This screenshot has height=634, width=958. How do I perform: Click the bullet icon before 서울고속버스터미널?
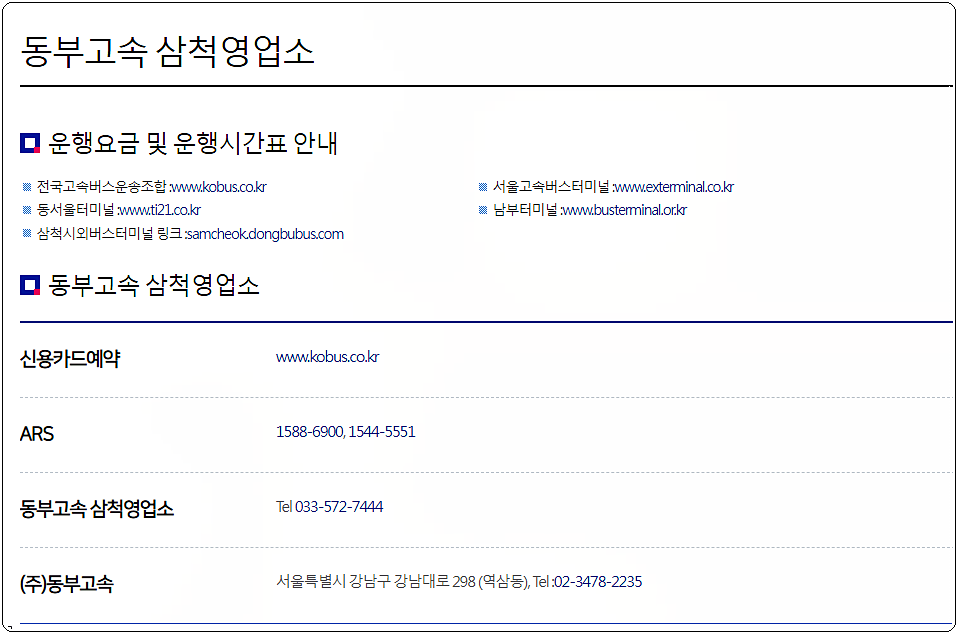(483, 187)
